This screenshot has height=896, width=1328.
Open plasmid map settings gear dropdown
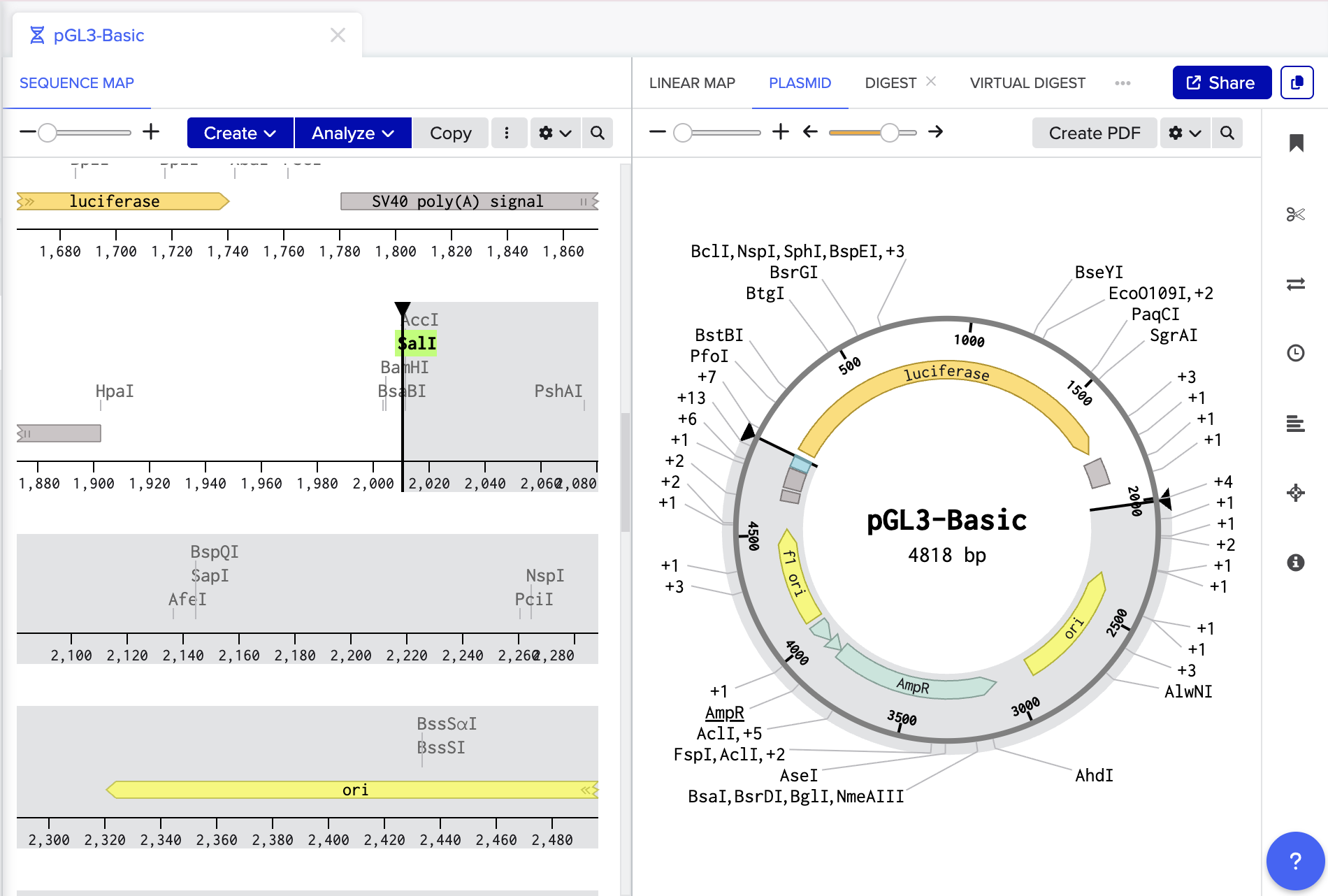tap(1185, 133)
